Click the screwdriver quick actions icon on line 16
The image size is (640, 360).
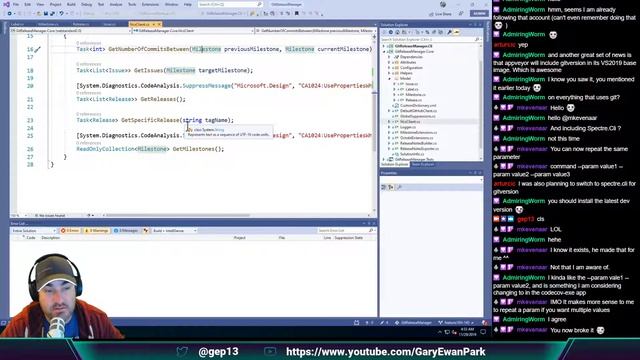coord(38,49)
